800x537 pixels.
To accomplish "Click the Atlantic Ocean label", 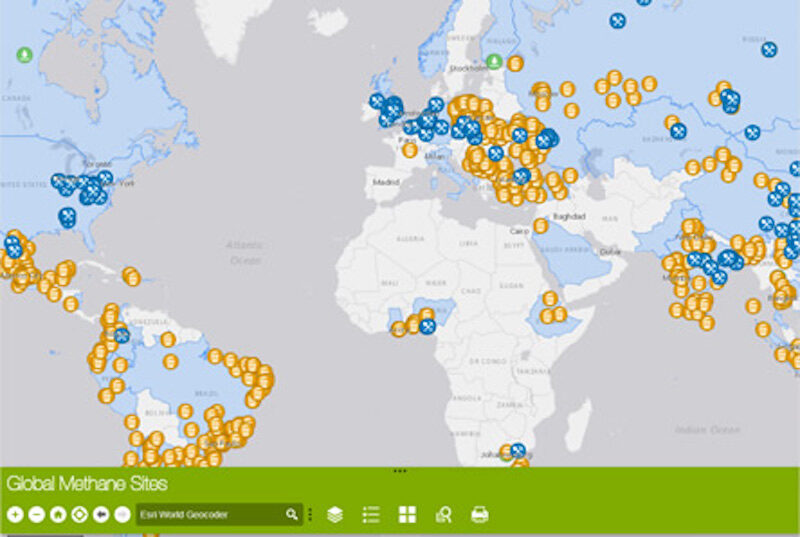I will pos(245,252).
